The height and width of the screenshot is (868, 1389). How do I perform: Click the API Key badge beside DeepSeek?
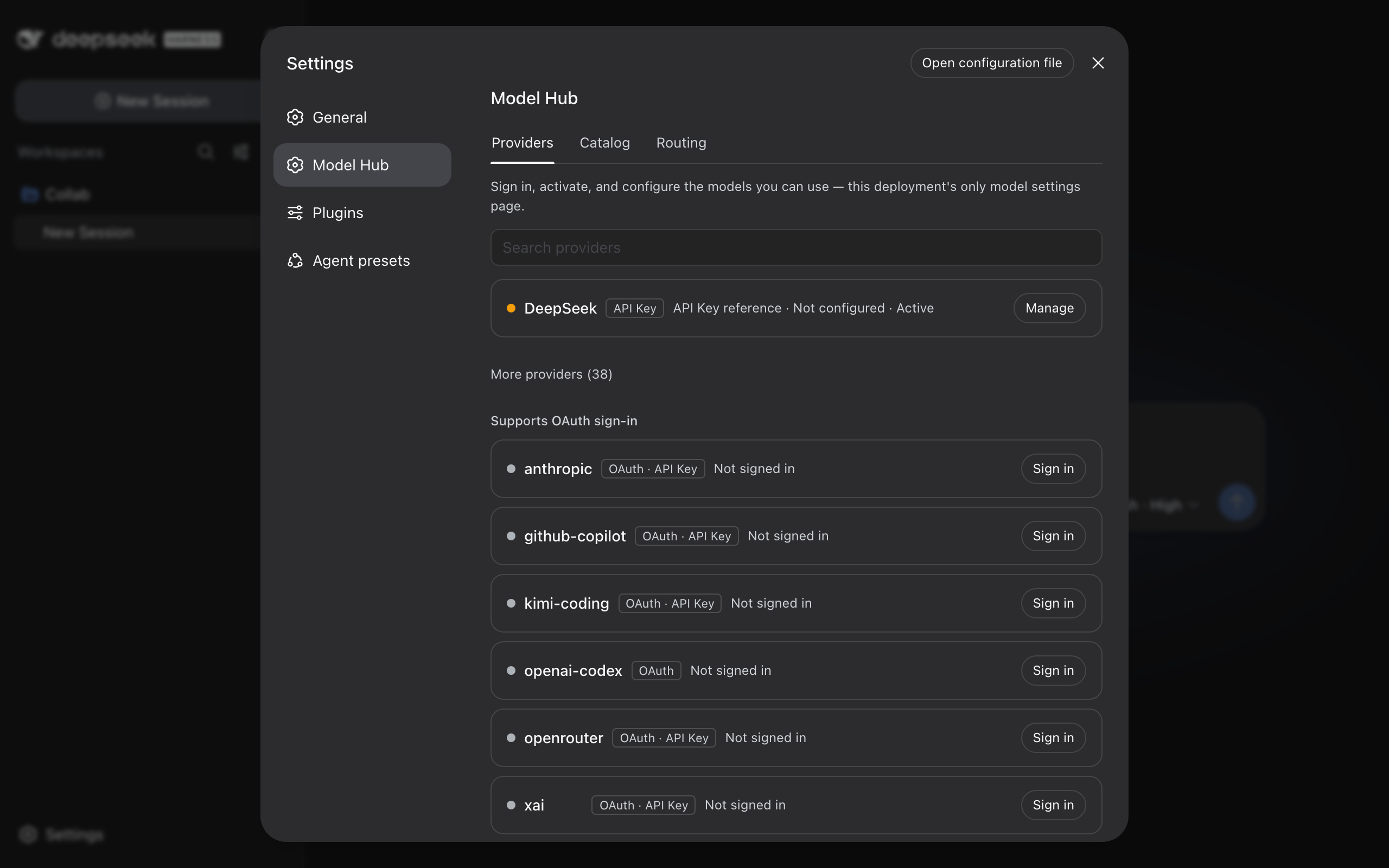pyautogui.click(x=635, y=308)
